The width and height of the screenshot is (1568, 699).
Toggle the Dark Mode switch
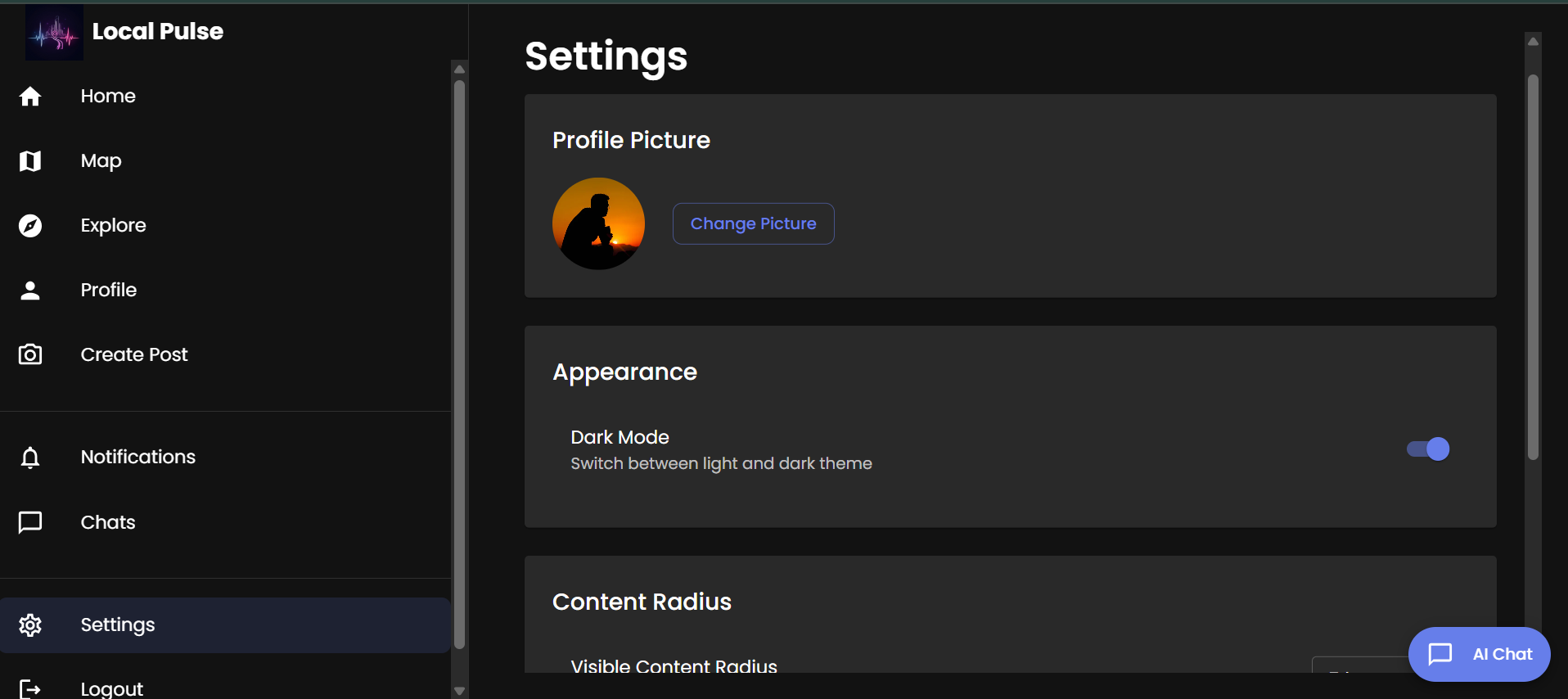[x=1428, y=449]
